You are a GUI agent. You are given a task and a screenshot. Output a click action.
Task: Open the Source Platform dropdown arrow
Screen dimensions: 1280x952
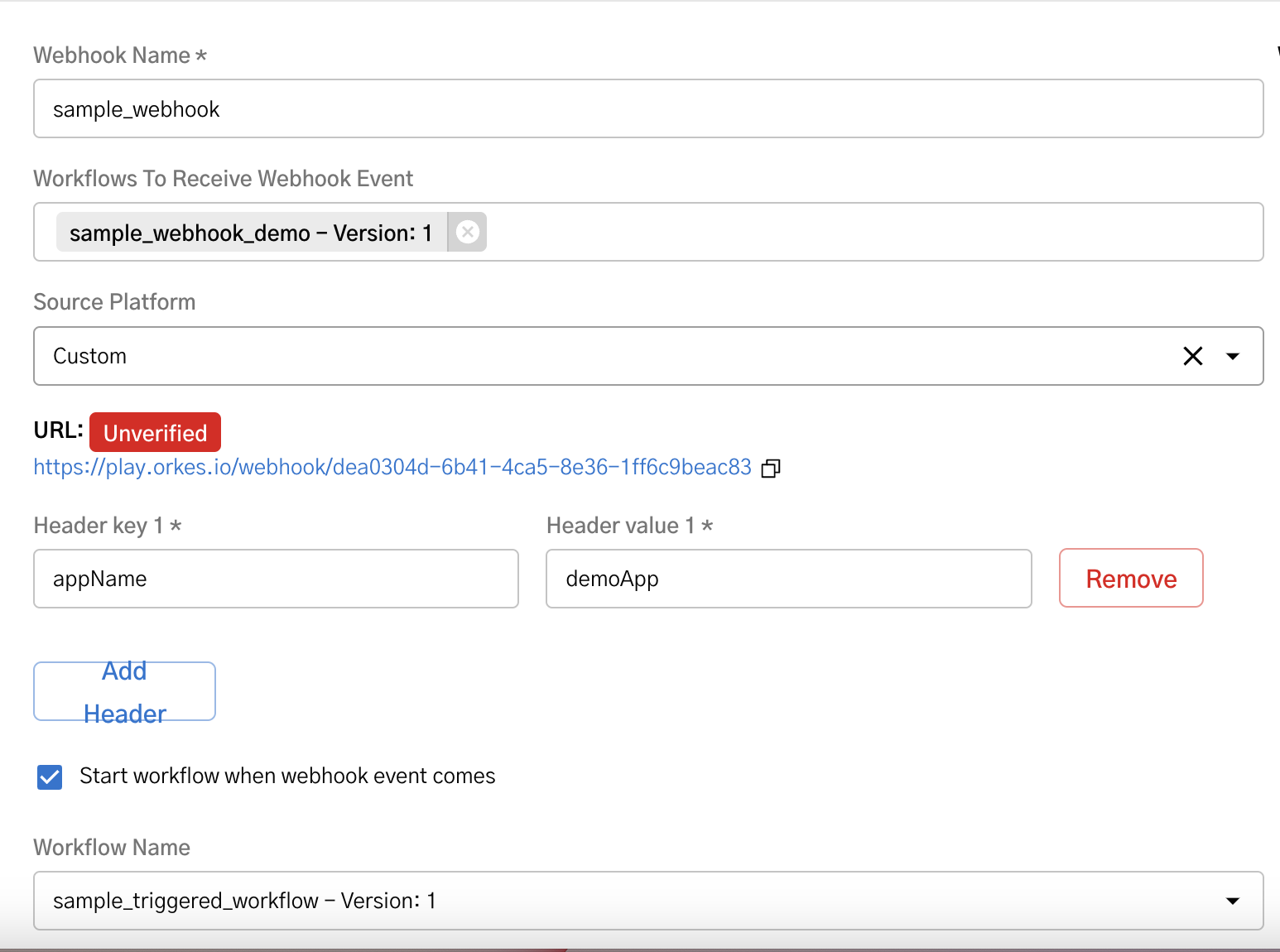[1233, 356]
